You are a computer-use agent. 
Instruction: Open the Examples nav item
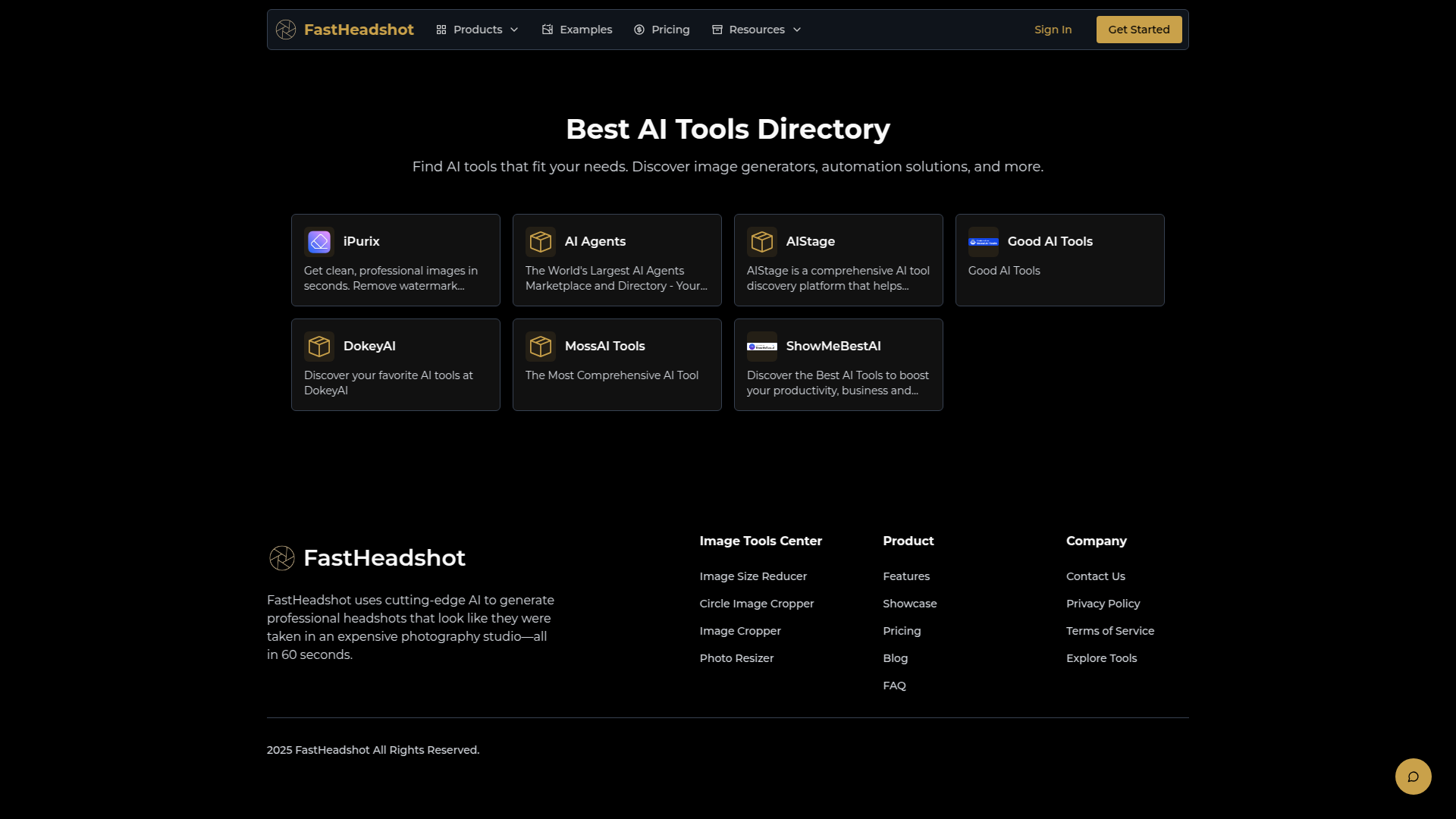pos(577,30)
